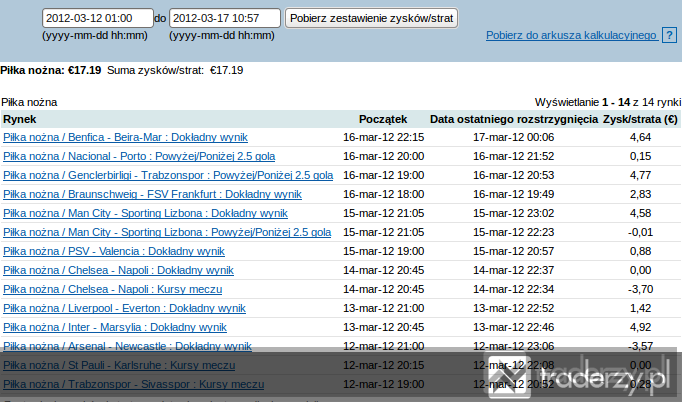Click the start date input field
This screenshot has height=402, width=682.
pos(98,18)
